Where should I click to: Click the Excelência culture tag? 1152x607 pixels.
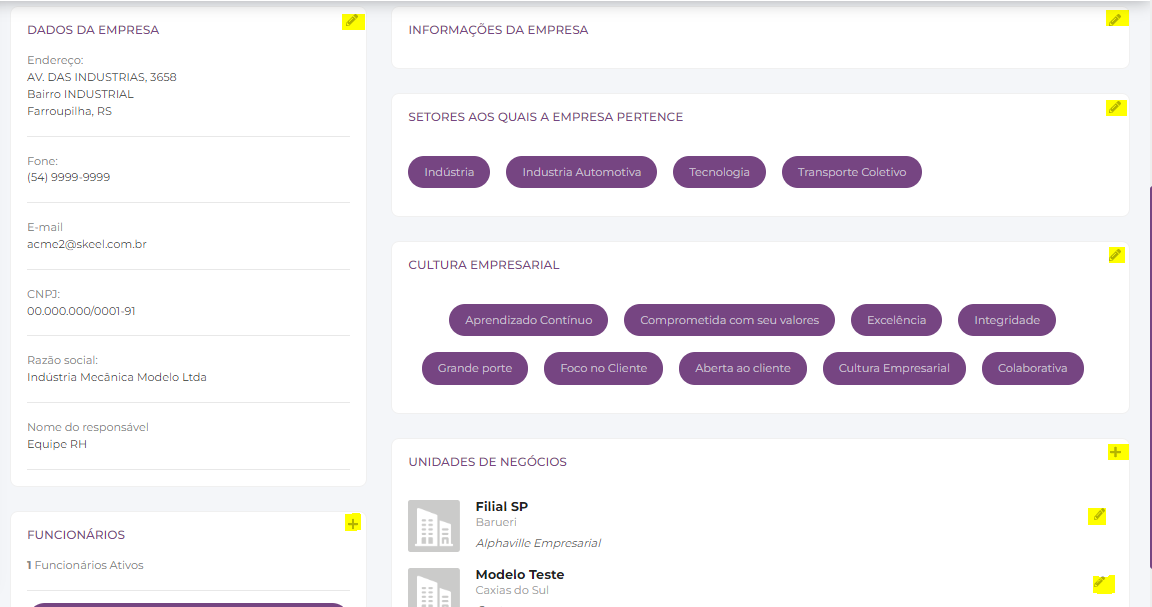click(x=896, y=320)
